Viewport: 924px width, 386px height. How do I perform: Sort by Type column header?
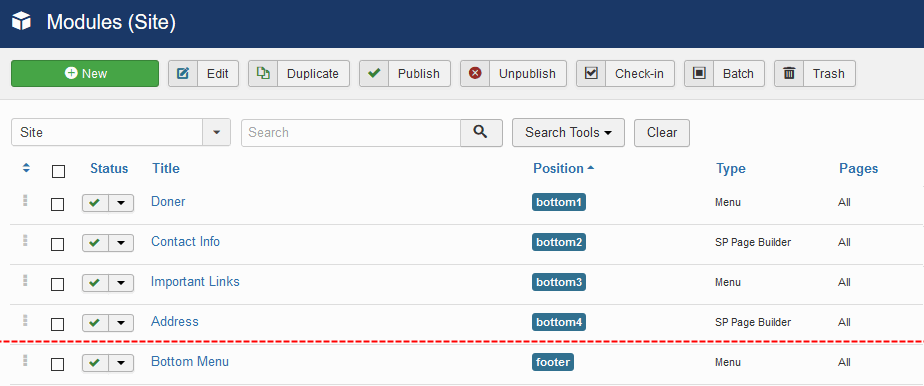[x=731, y=169]
